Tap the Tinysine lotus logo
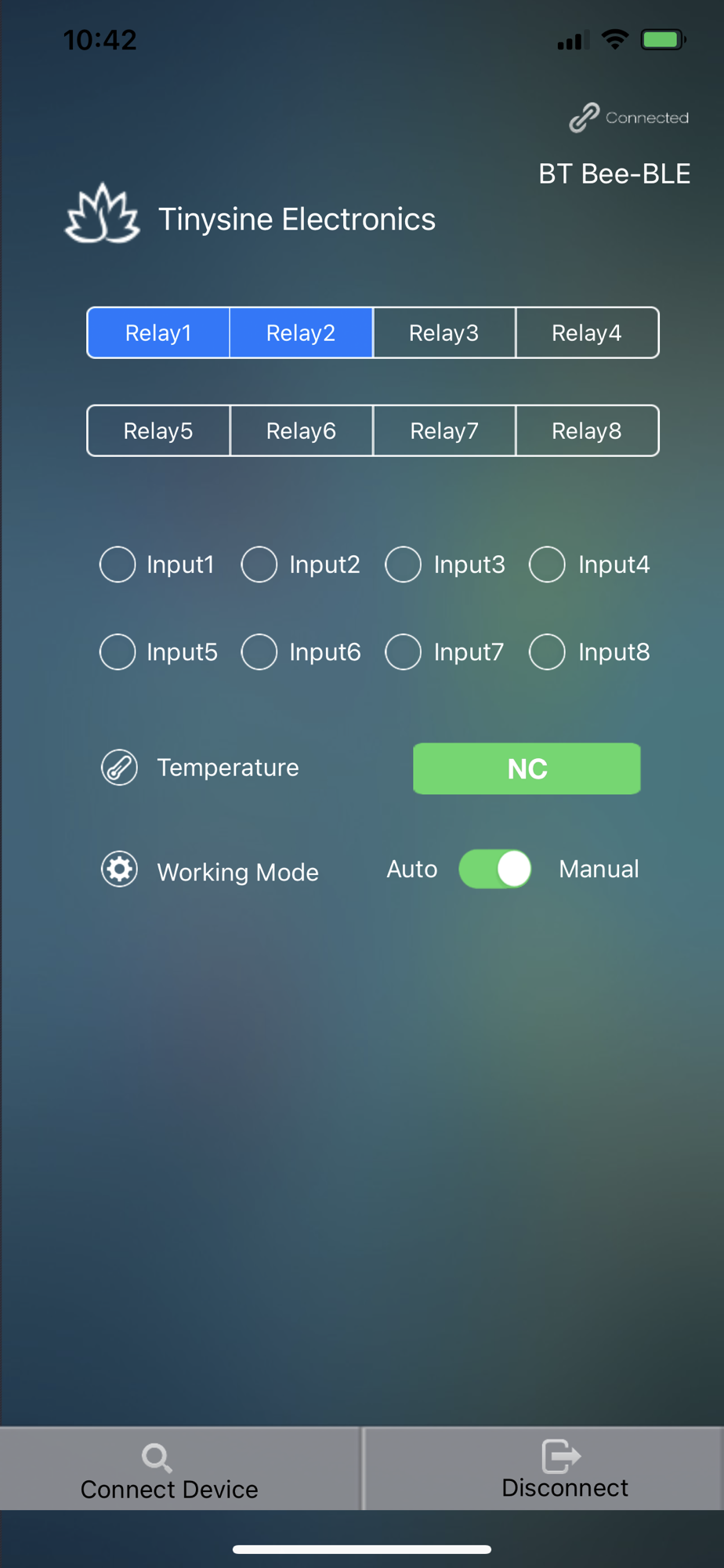The width and height of the screenshot is (724, 1568). pos(102,214)
